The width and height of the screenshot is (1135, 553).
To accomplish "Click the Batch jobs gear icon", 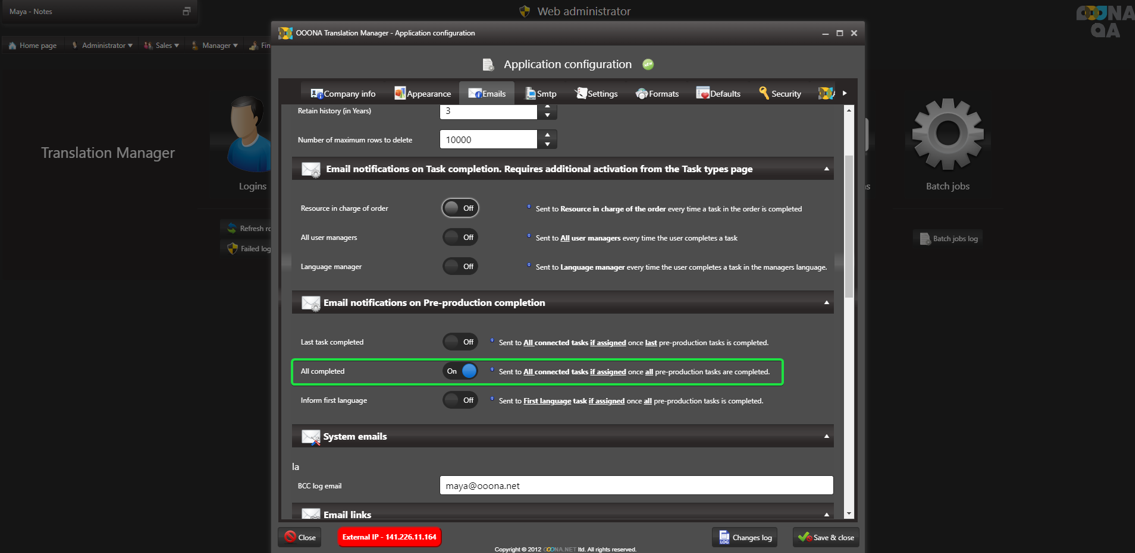I will click(947, 135).
